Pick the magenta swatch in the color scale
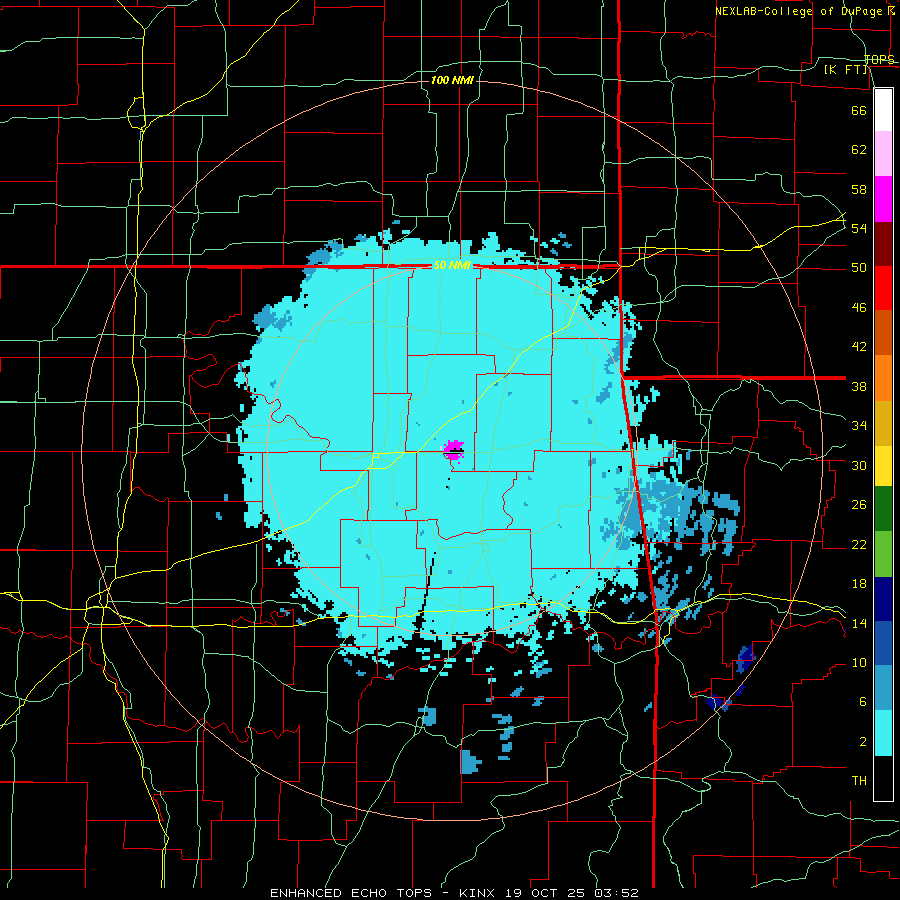This screenshot has width=900, height=900. 883,199
